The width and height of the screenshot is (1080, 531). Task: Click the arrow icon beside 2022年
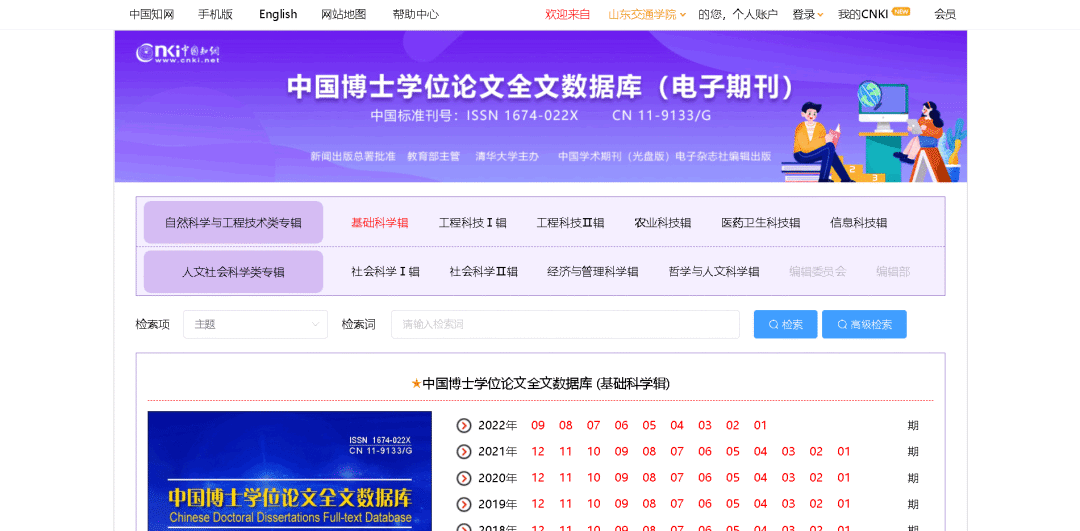pos(464,426)
